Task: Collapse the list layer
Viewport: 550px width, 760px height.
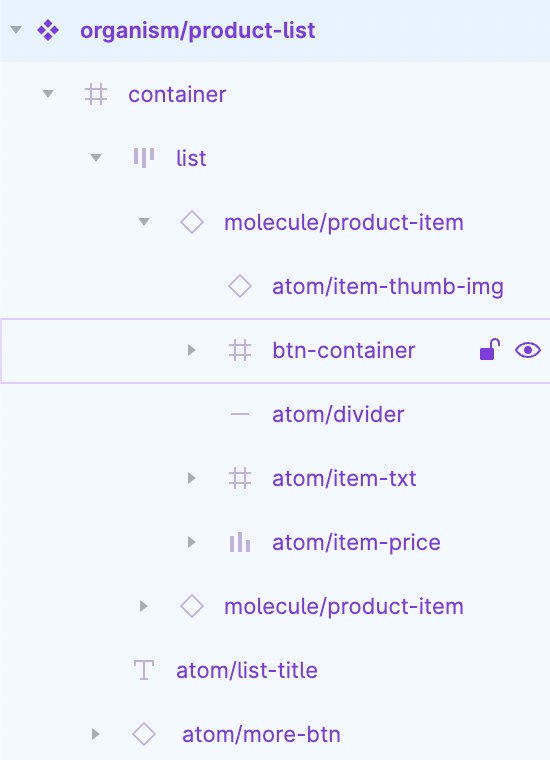Action: click(96, 158)
